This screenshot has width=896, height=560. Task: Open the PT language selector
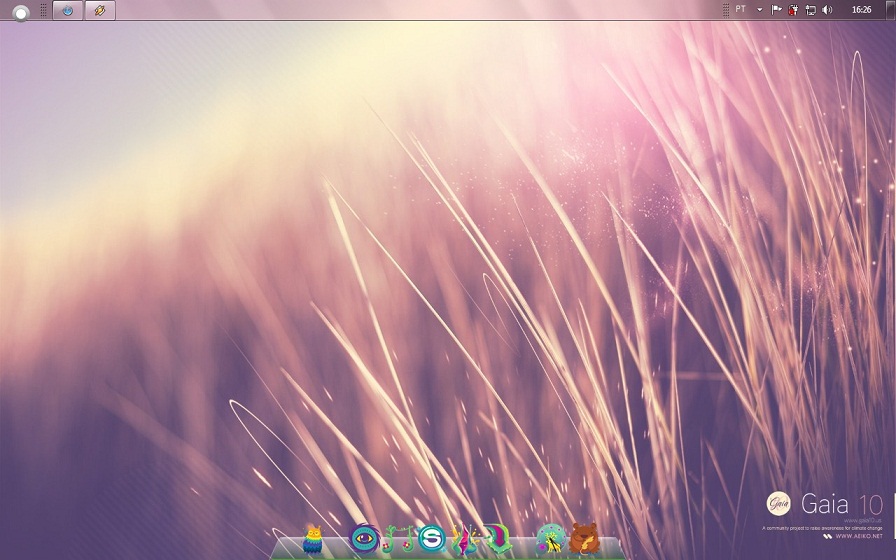(741, 9)
